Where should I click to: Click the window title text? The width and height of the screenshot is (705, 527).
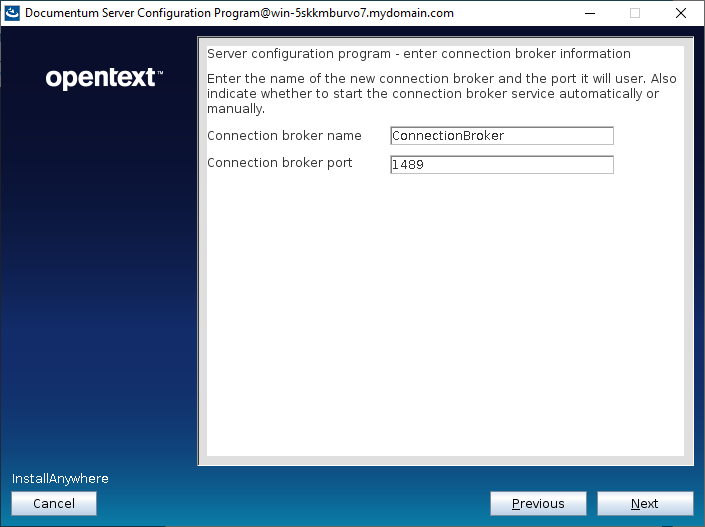coord(239,13)
